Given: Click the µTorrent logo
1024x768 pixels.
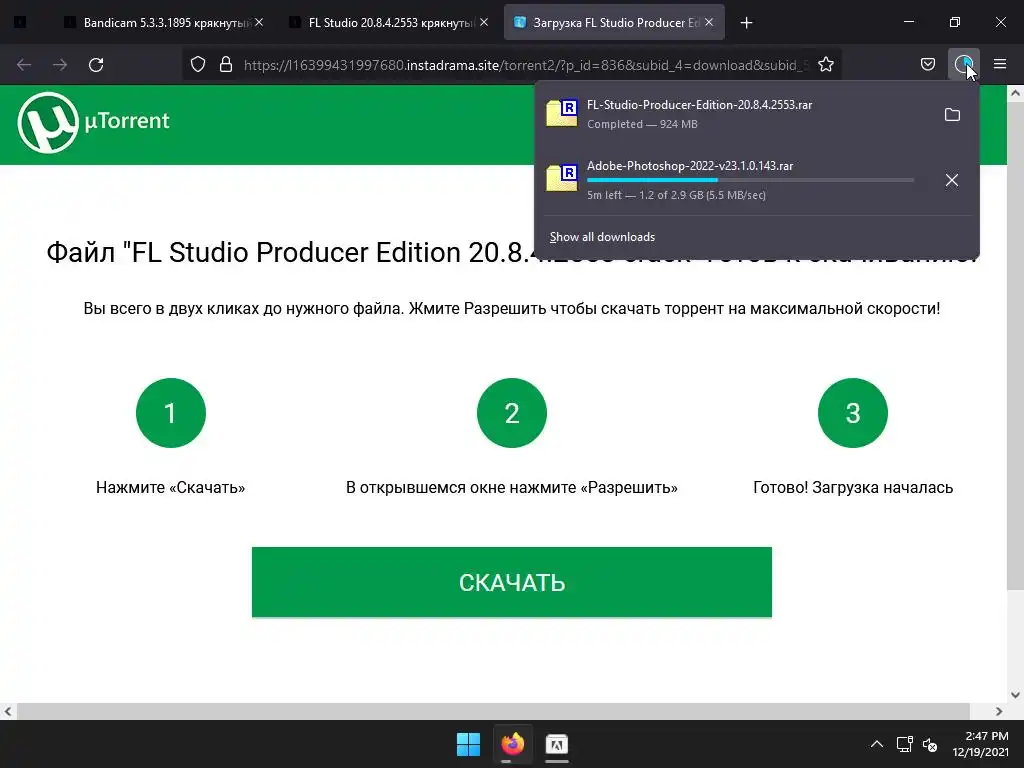Looking at the screenshot, I should [x=93, y=123].
